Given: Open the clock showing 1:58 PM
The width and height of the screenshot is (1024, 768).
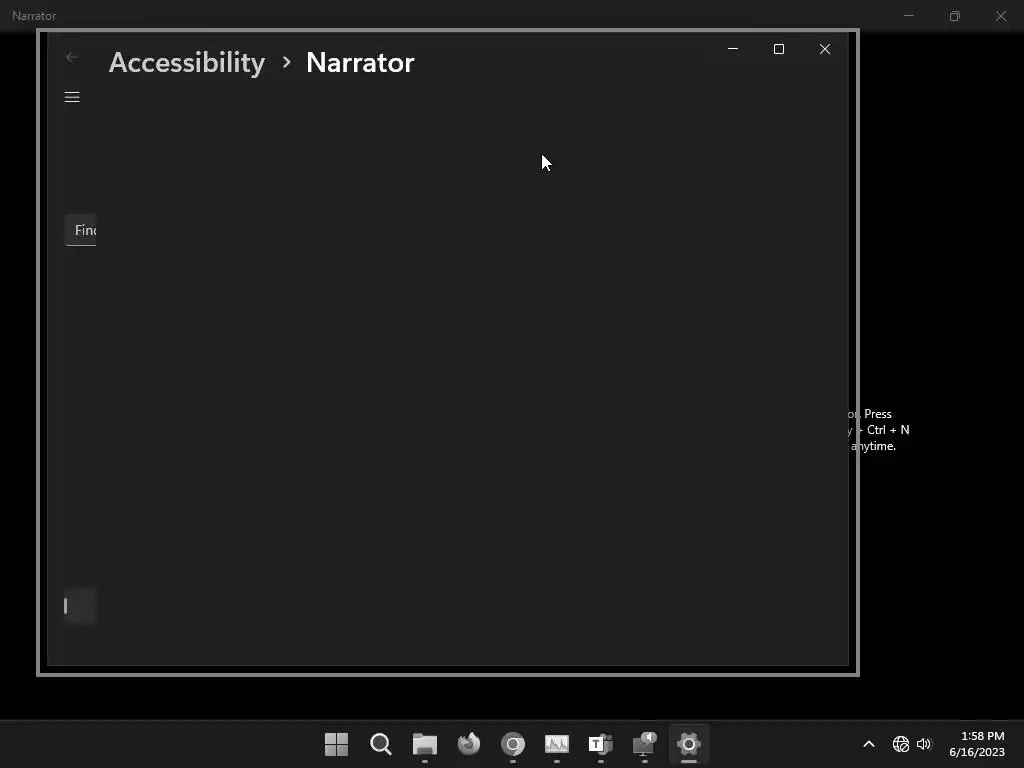Looking at the screenshot, I should pyautogui.click(x=977, y=744).
